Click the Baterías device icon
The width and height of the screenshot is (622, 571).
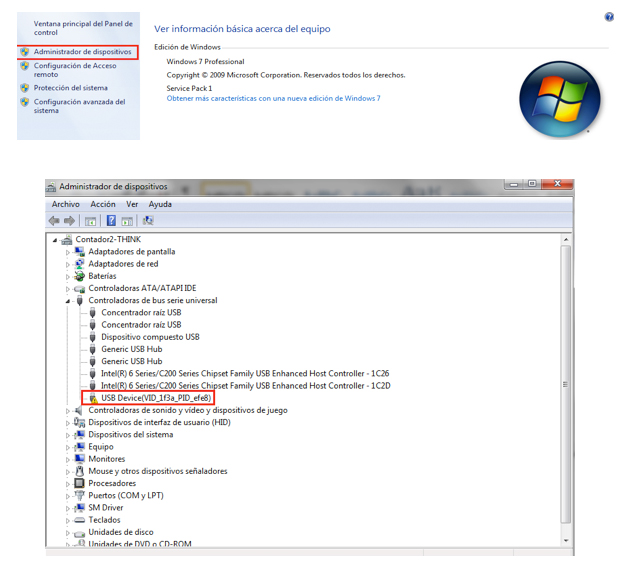pos(79,276)
